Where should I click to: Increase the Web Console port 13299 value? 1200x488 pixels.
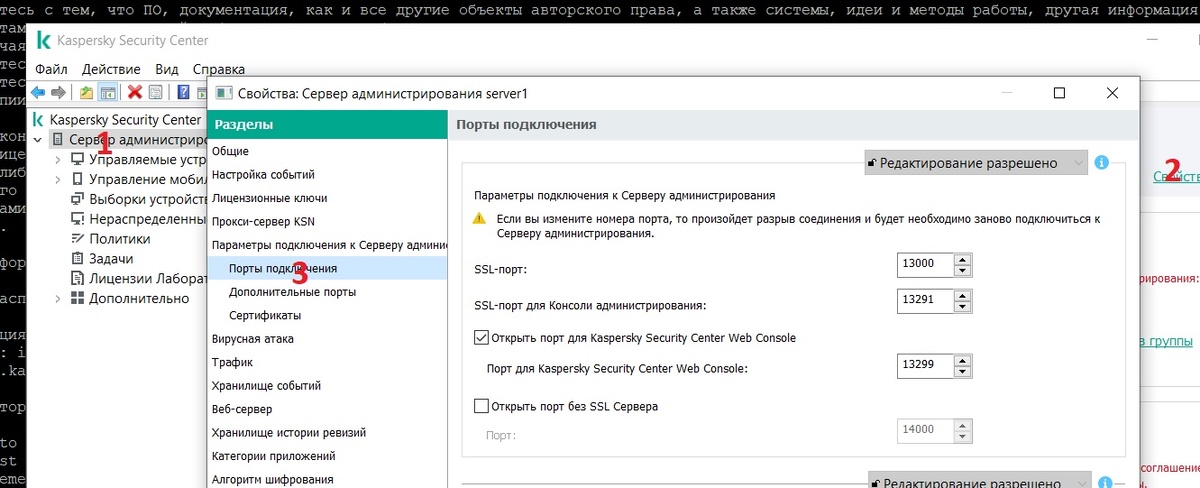[x=962, y=360]
